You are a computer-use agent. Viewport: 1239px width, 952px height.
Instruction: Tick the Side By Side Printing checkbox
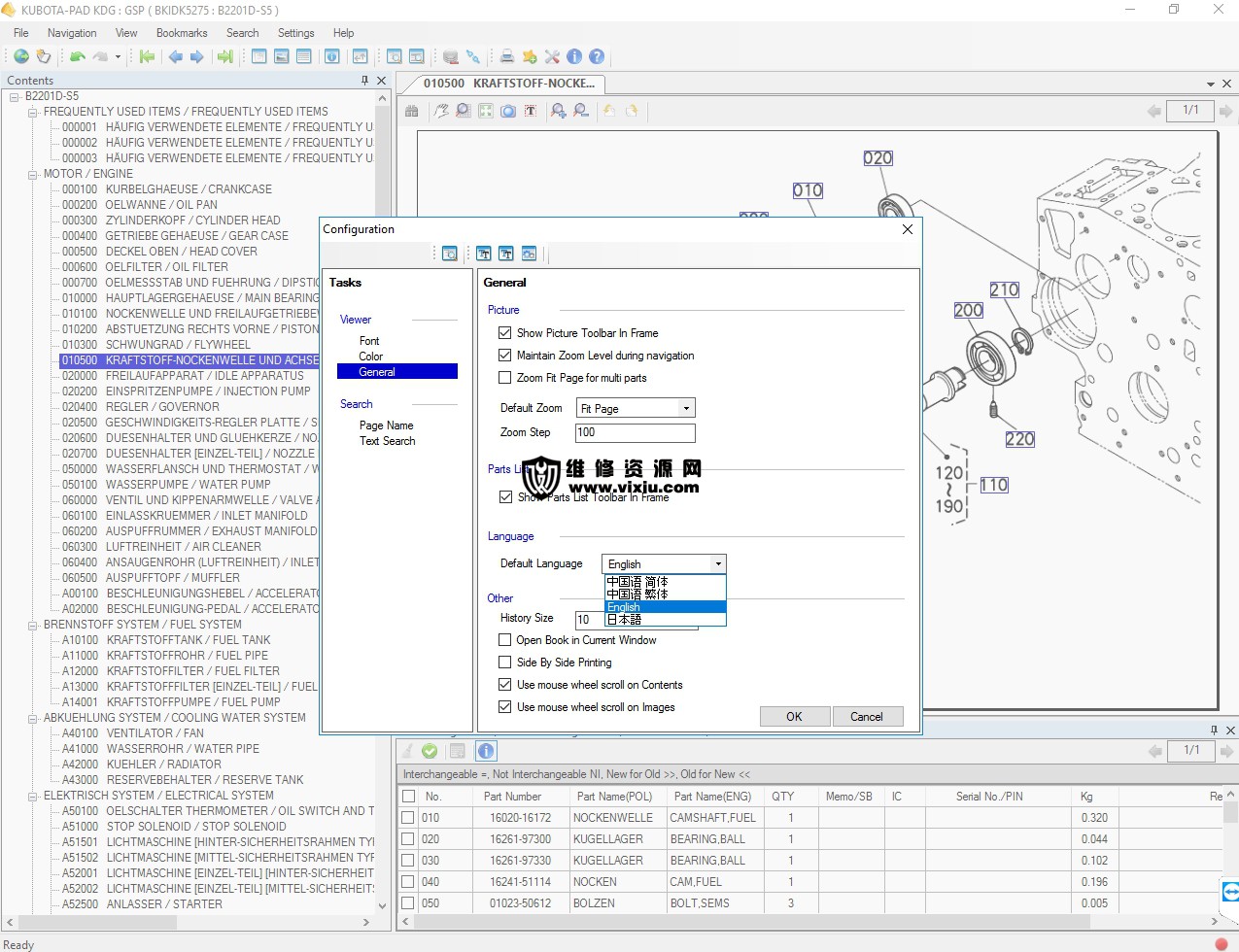tap(504, 663)
